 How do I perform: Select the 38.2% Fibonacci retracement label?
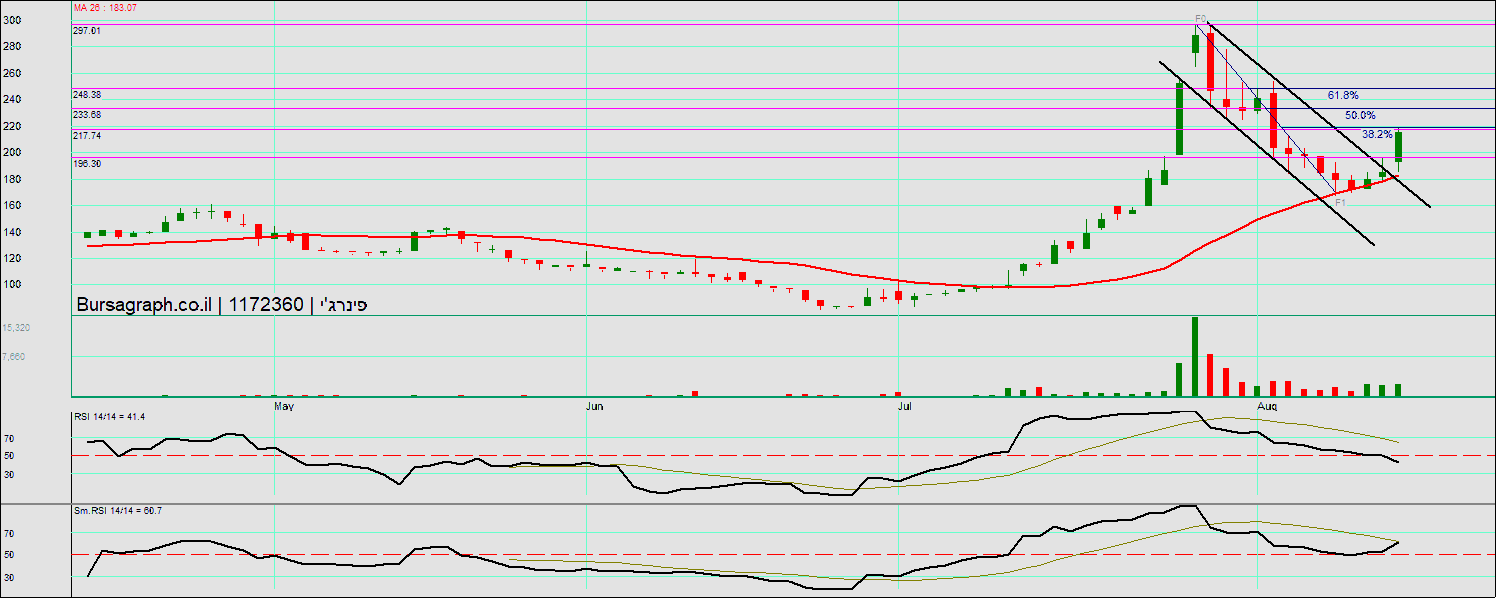click(x=1377, y=134)
